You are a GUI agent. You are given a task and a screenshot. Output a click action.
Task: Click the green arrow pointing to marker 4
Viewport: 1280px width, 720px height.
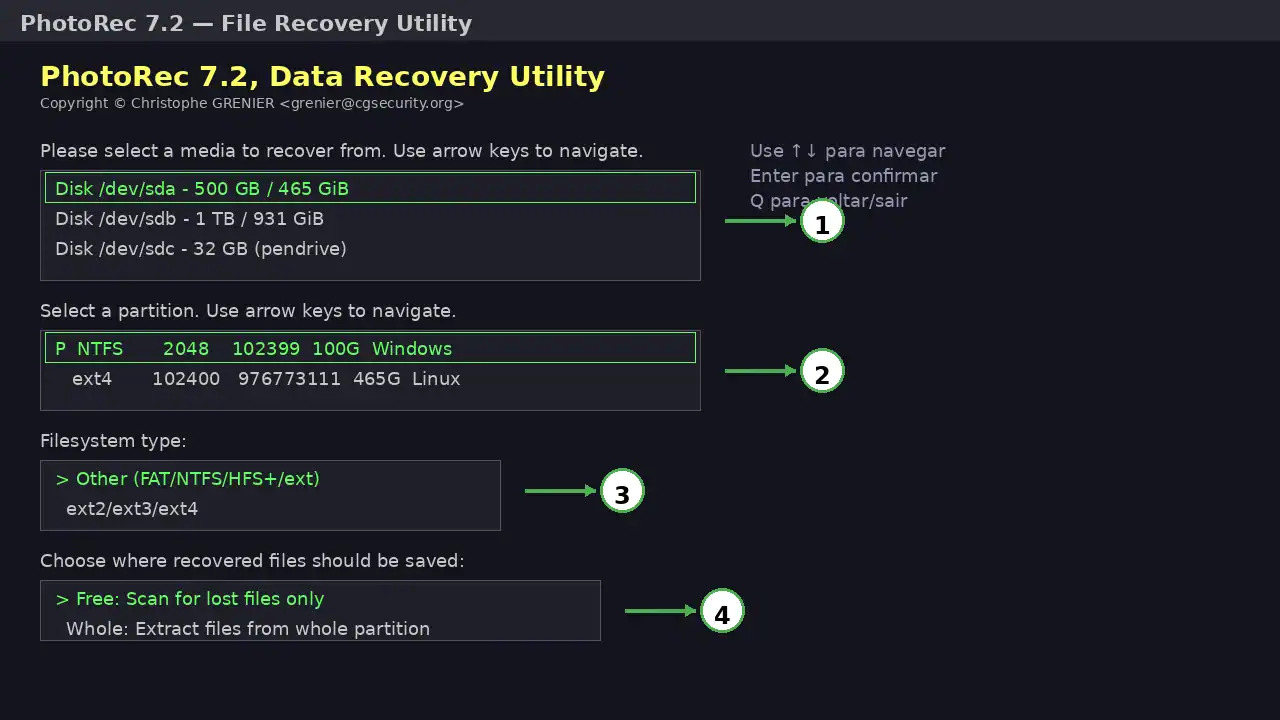pyautogui.click(x=661, y=611)
